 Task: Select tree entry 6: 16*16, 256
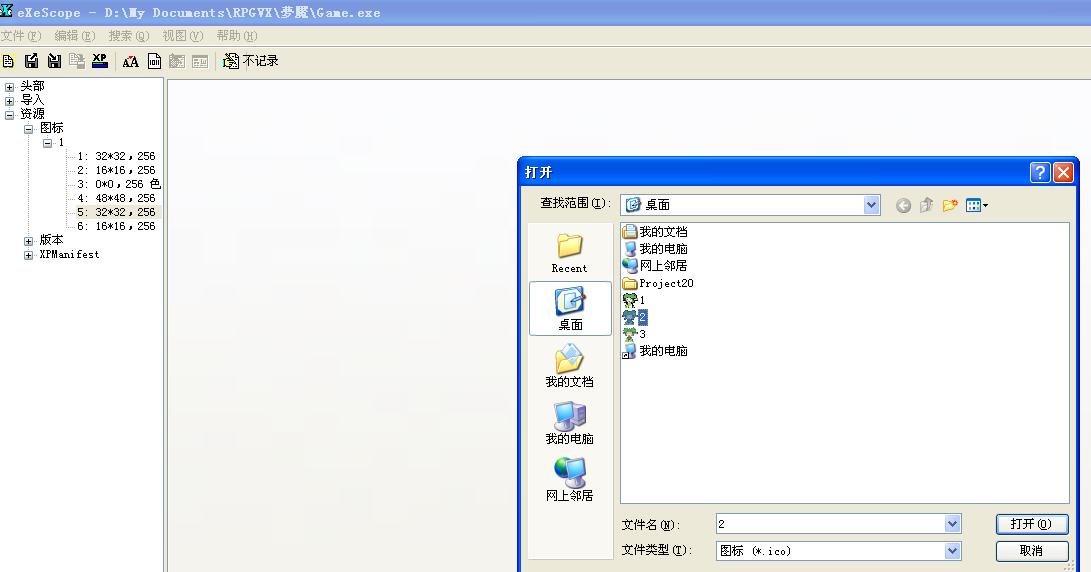[x=116, y=226]
